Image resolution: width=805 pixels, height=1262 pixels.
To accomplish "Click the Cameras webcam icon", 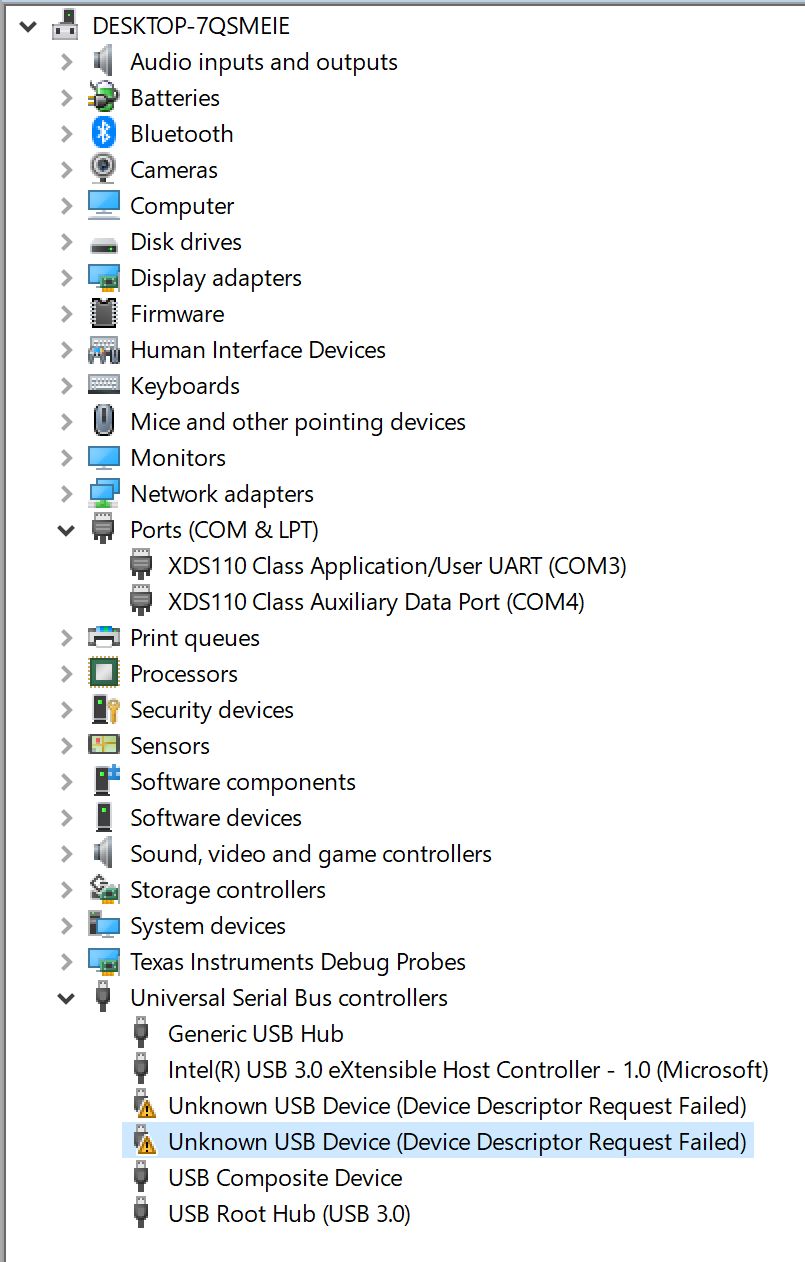I will 104,169.
